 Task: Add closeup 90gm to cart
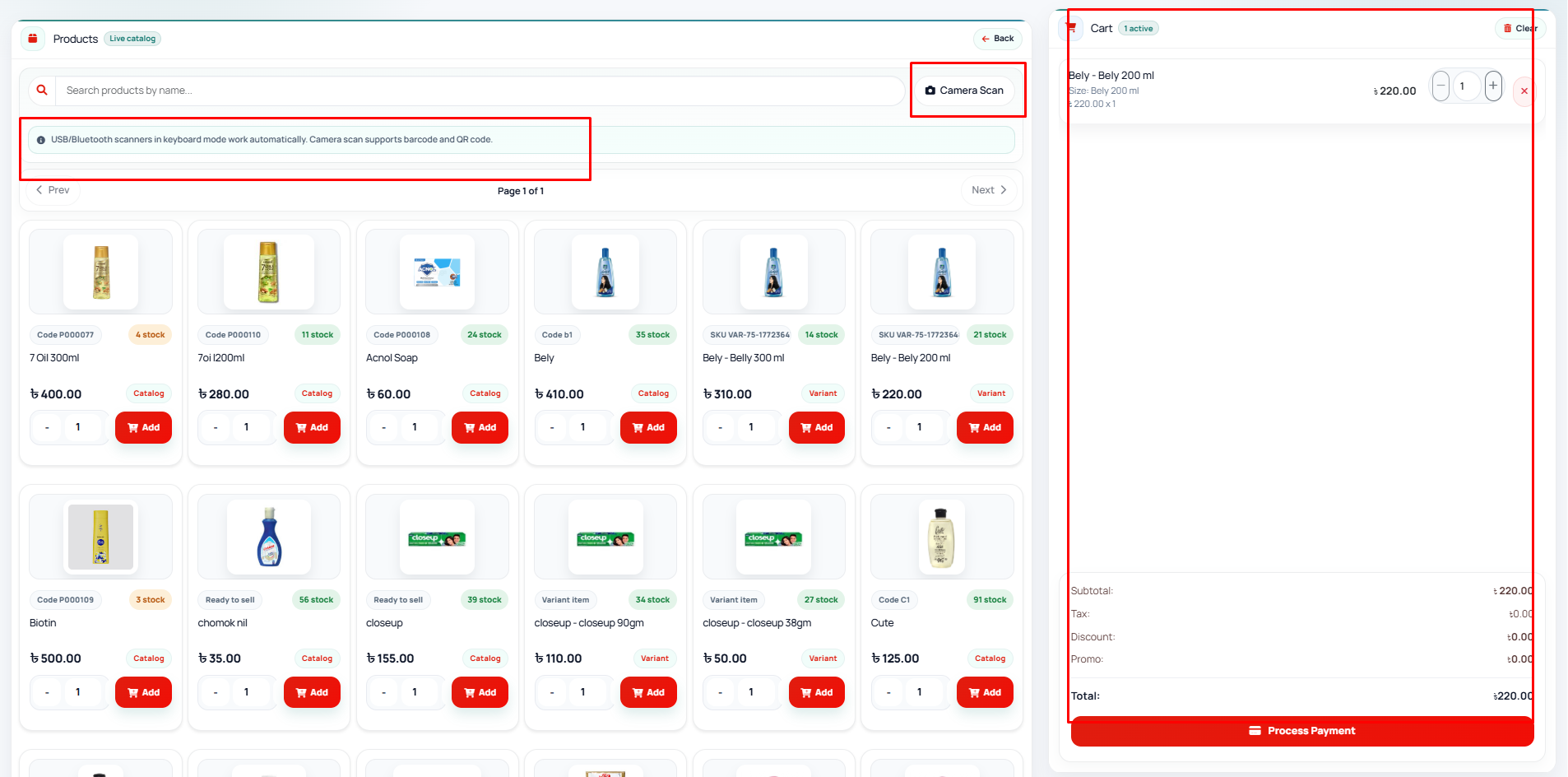[648, 693]
